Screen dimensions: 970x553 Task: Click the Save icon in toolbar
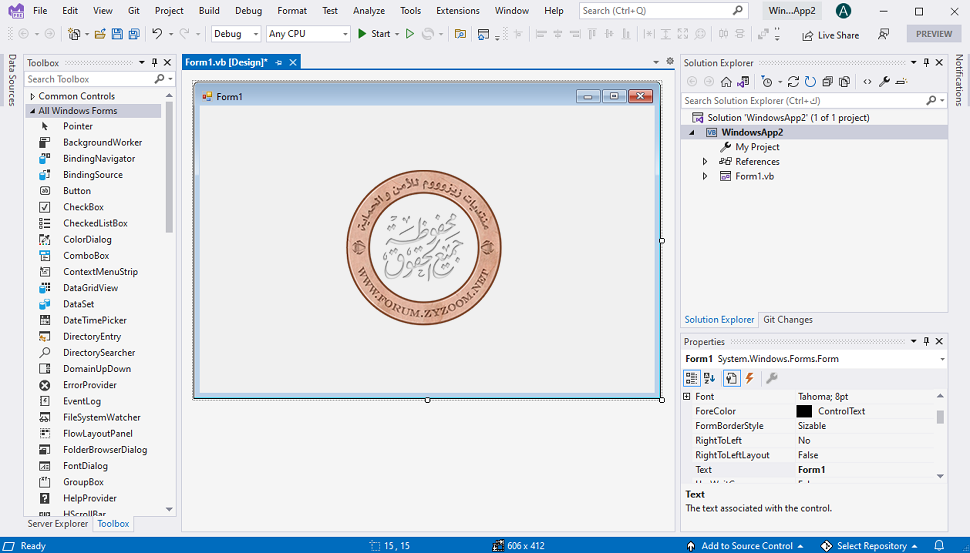[117, 34]
